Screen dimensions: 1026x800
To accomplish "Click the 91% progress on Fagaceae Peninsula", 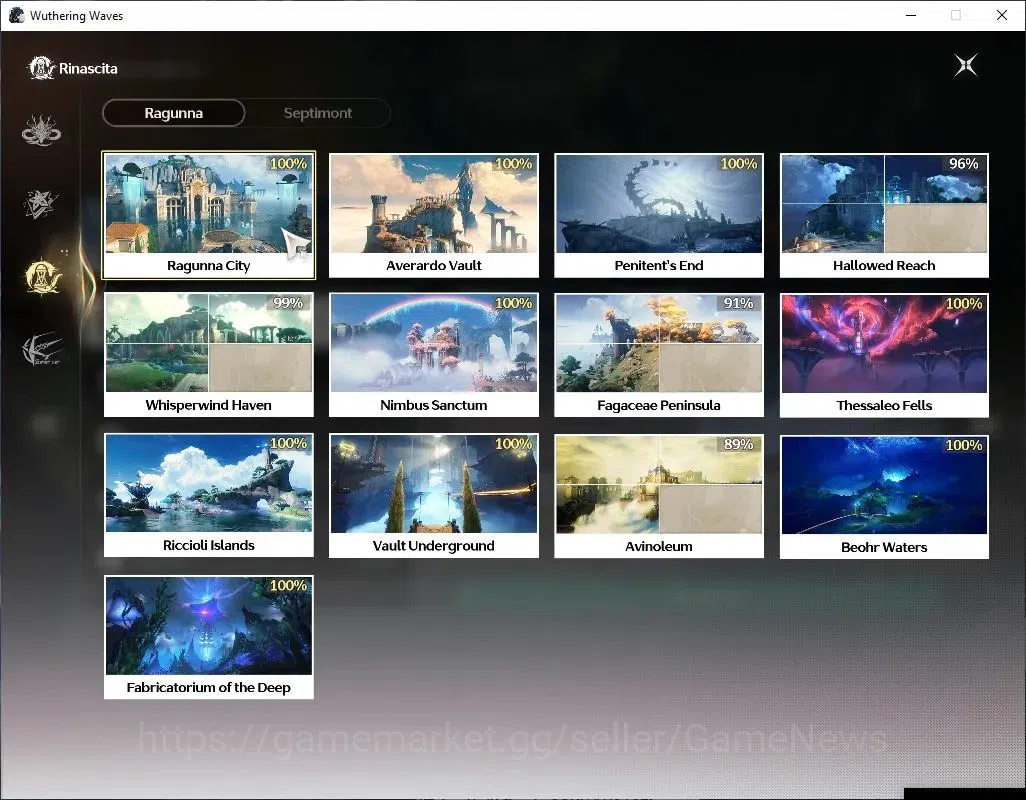I will click(x=738, y=303).
